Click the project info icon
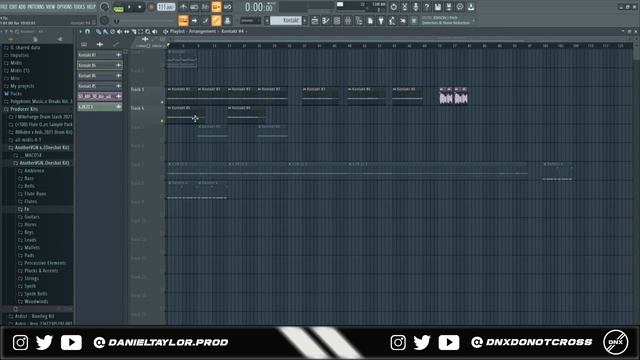The width and height of the screenshot is (640, 360). [460, 7]
